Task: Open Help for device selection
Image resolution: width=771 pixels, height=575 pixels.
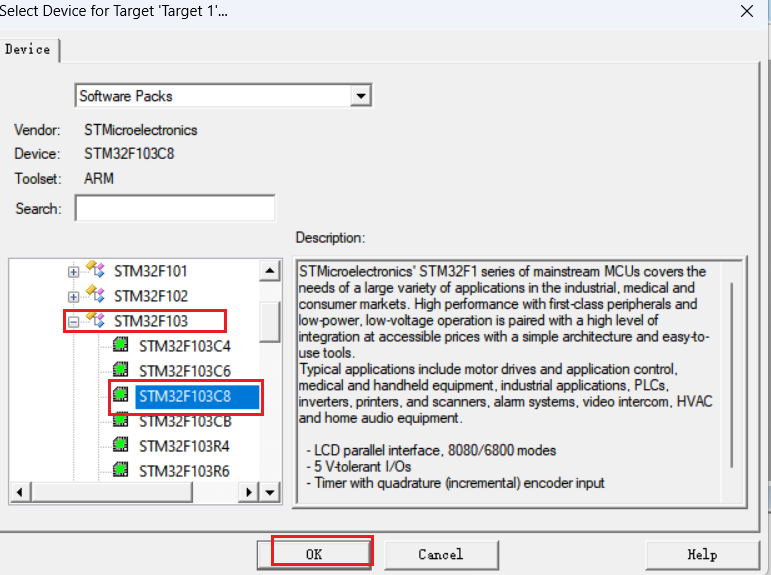Action: click(x=702, y=555)
